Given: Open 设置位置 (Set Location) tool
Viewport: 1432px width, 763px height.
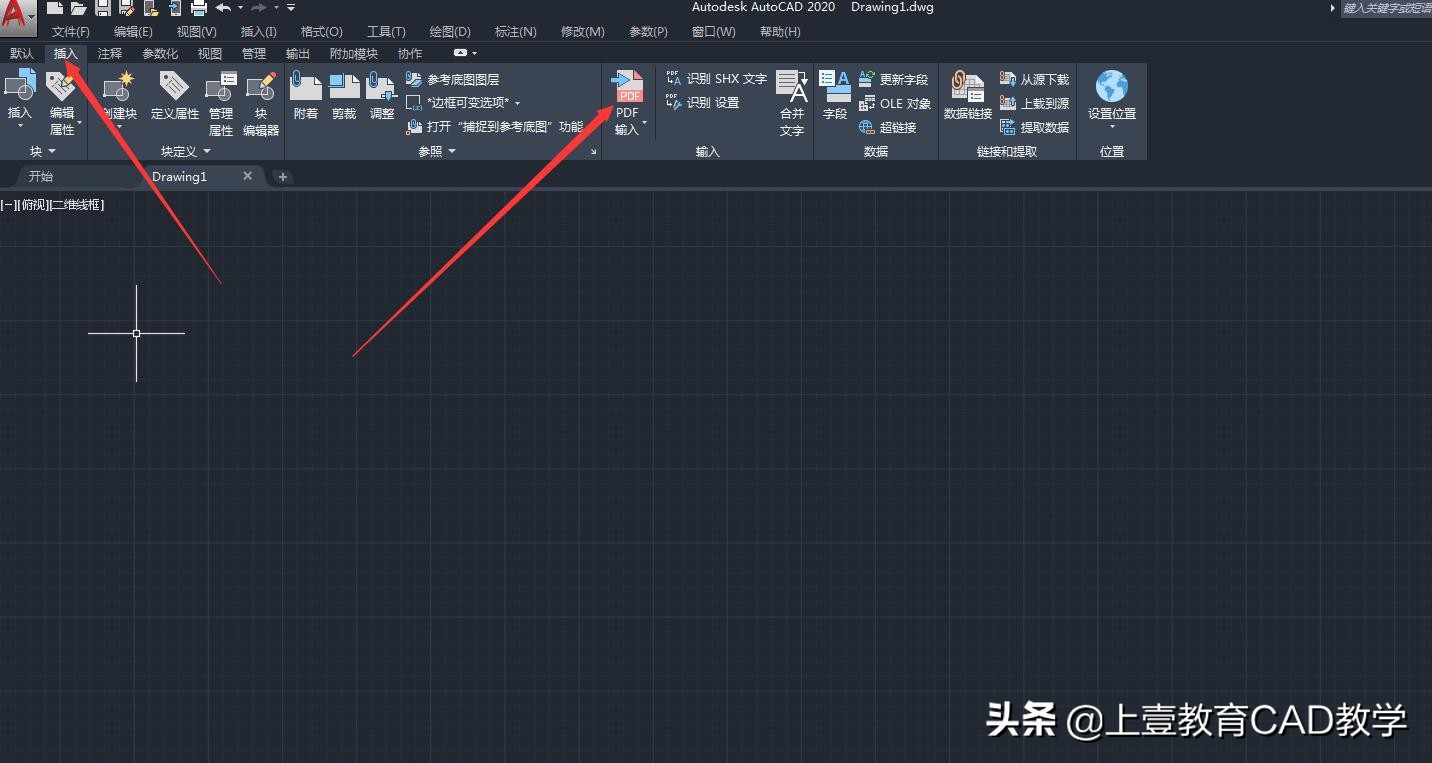Looking at the screenshot, I should [x=1111, y=95].
